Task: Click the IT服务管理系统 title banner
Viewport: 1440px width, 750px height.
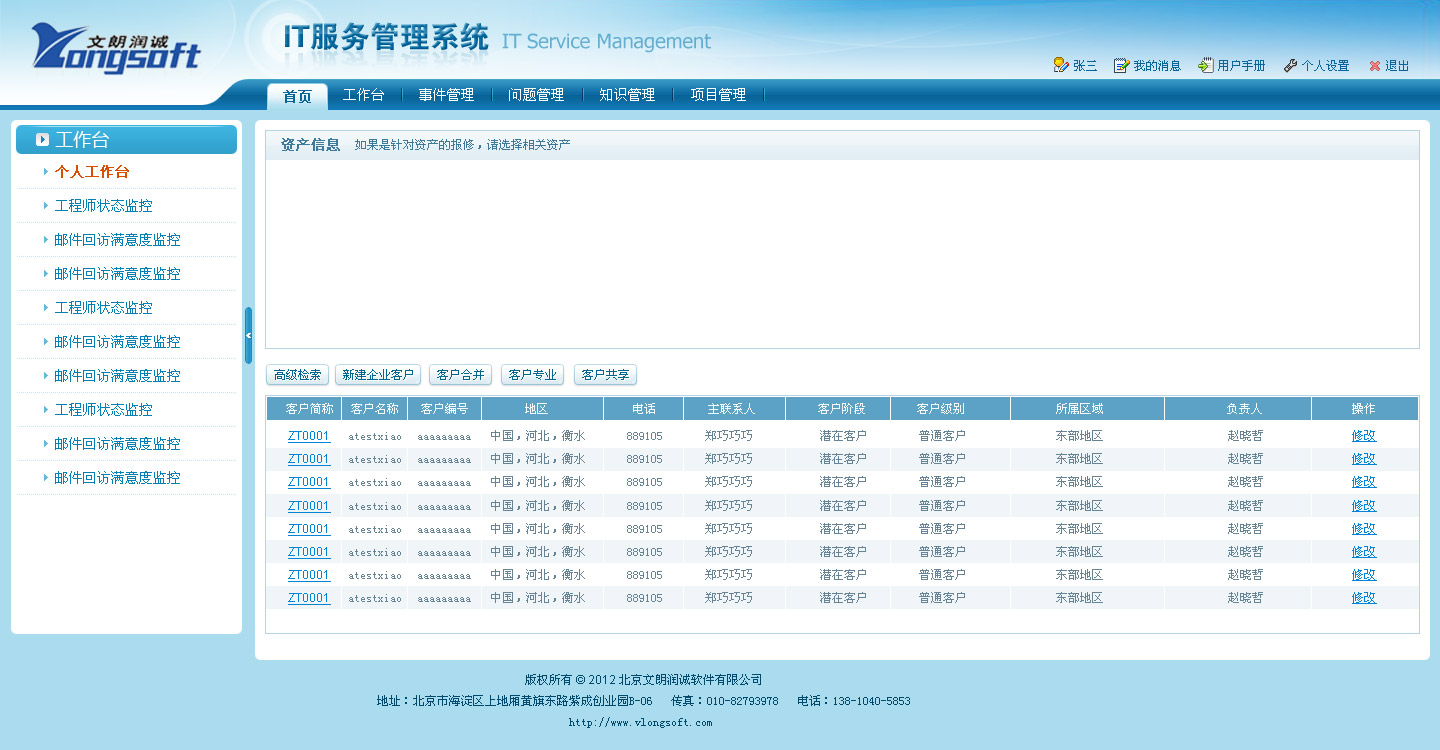Action: click(x=386, y=37)
